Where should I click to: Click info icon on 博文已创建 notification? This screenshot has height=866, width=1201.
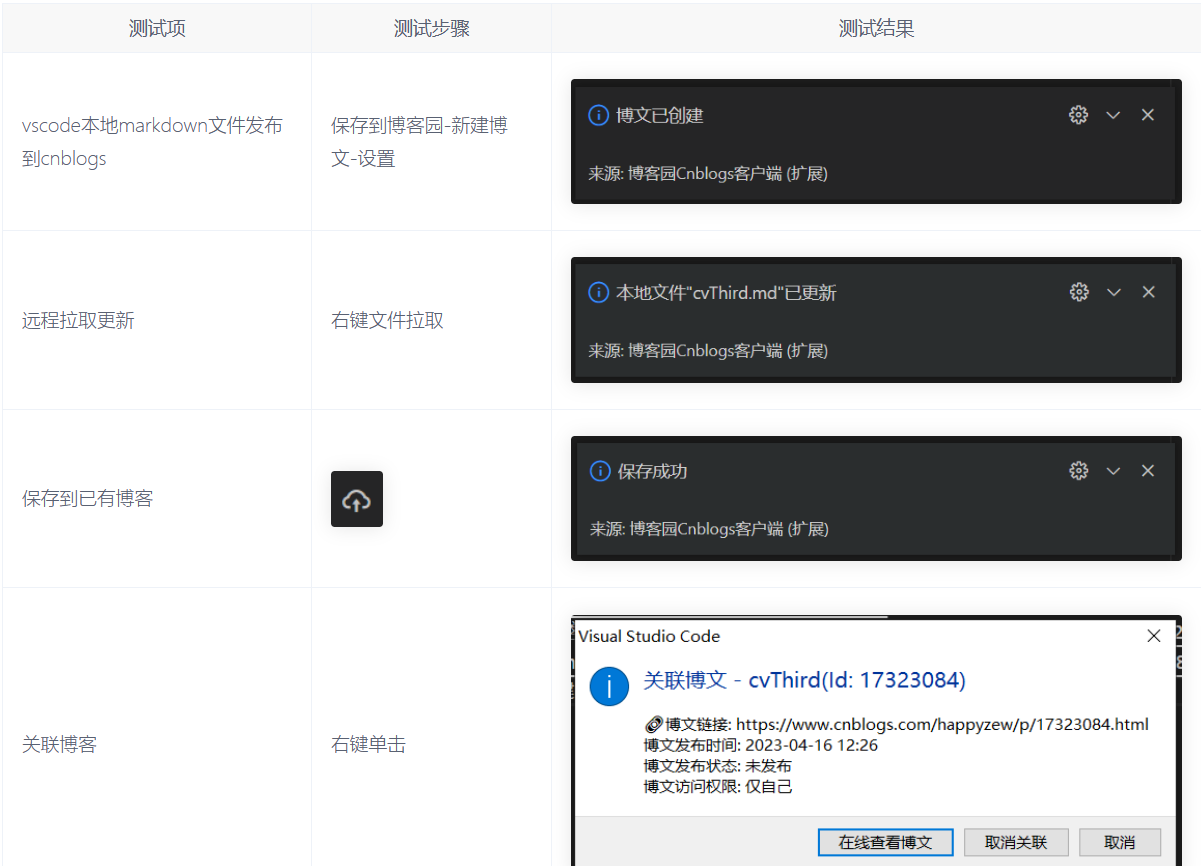[598, 115]
